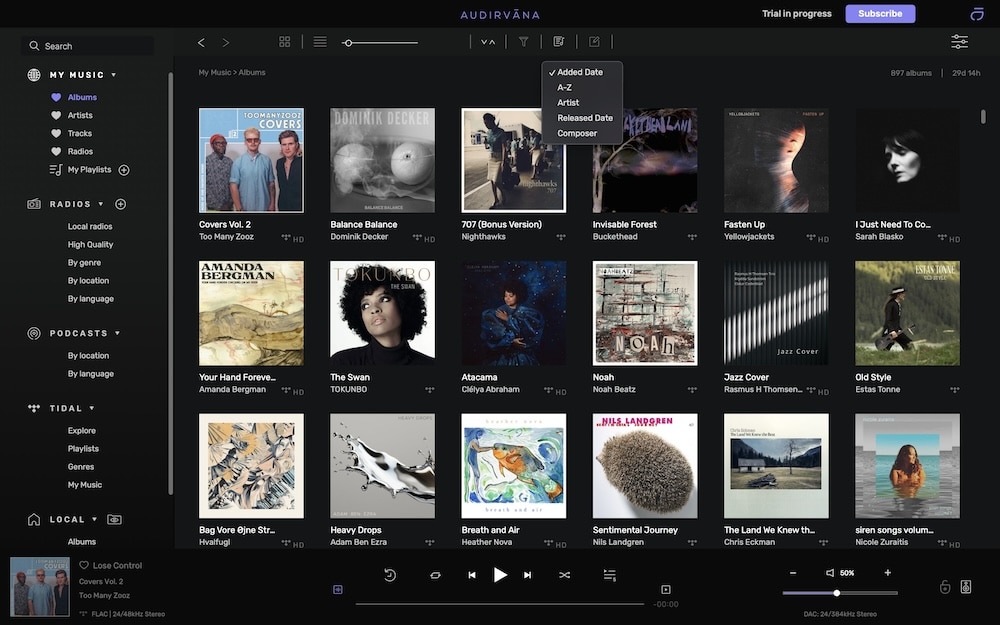1000x625 pixels.
Task: Collapse the Radios section arrow
Action: (101, 204)
